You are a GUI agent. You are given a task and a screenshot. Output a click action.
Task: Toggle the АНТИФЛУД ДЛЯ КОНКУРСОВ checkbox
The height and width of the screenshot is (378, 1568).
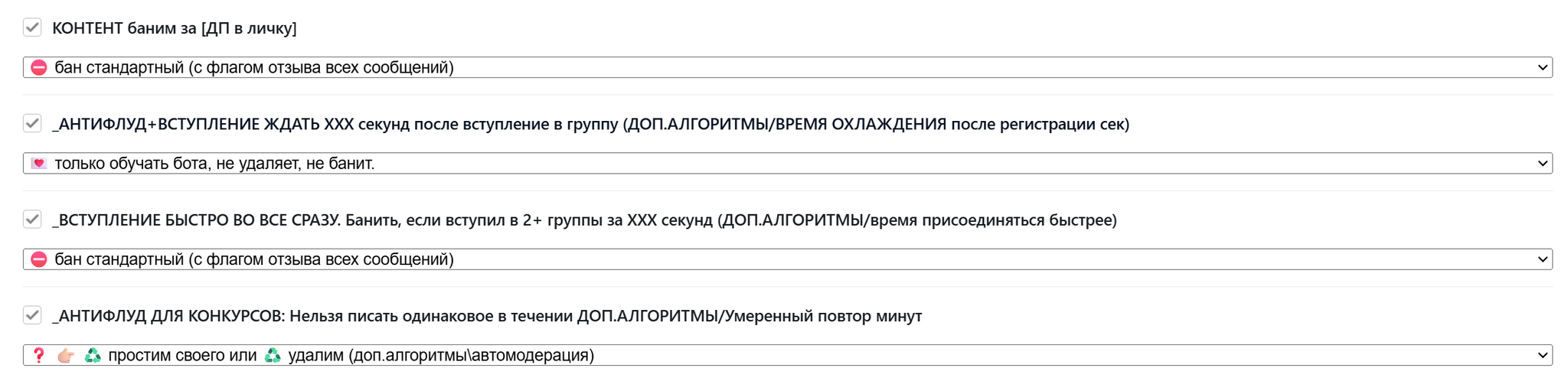(x=32, y=316)
